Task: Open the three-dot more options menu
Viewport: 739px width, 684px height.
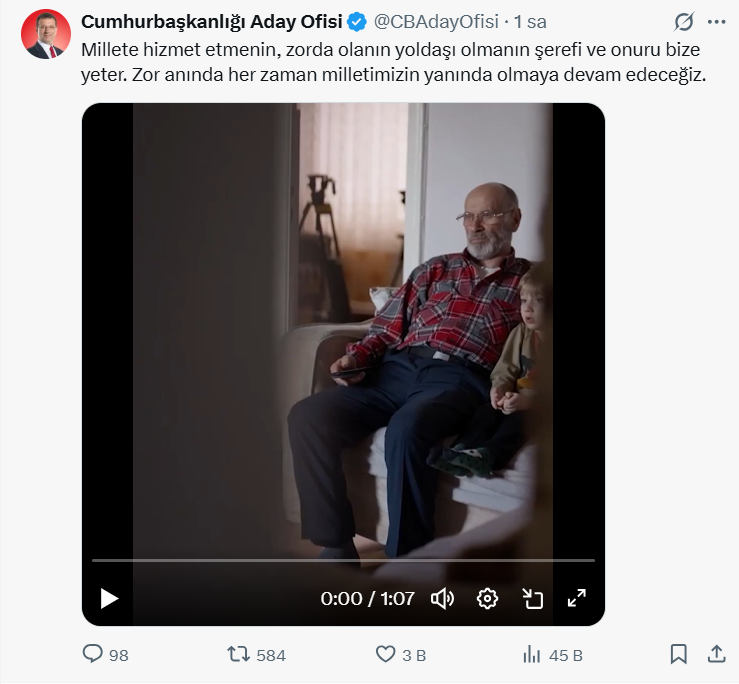Action: [716, 22]
